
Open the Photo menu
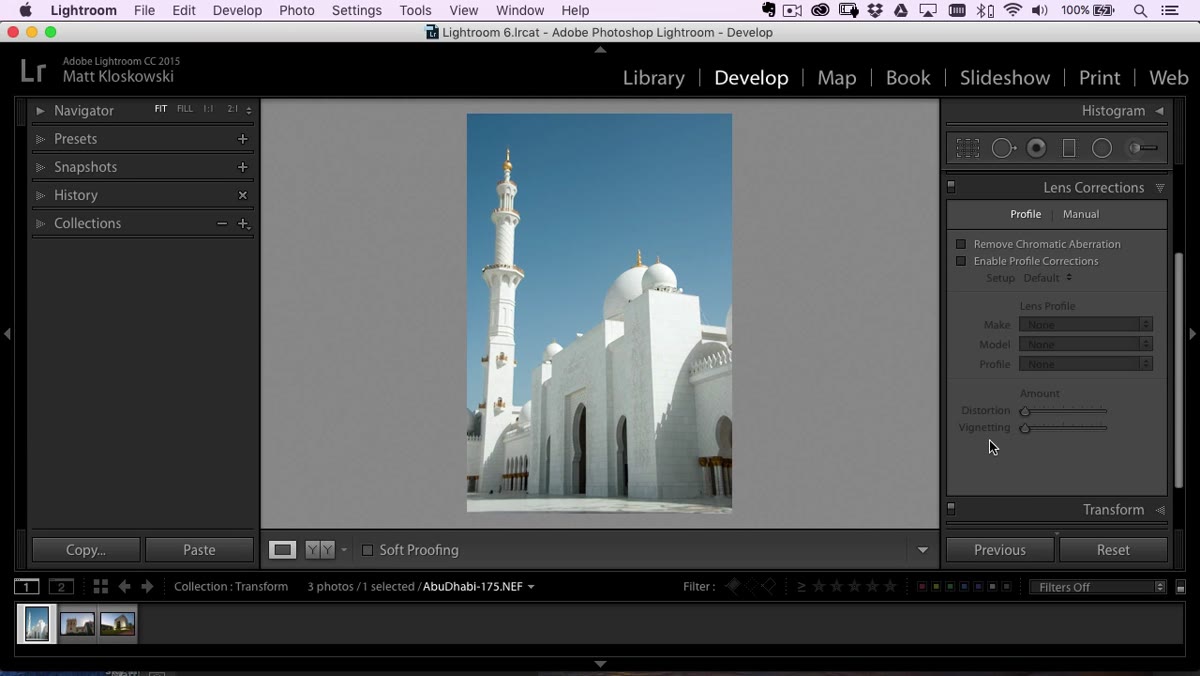pyautogui.click(x=297, y=10)
